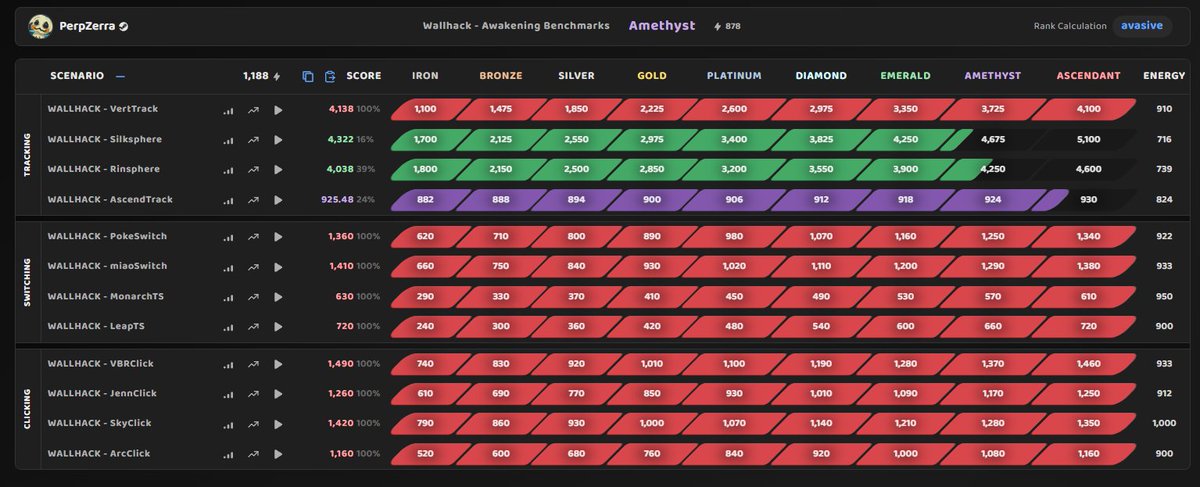Open leaderboard bars icon for JennClick
1200x487 pixels.
[228, 394]
